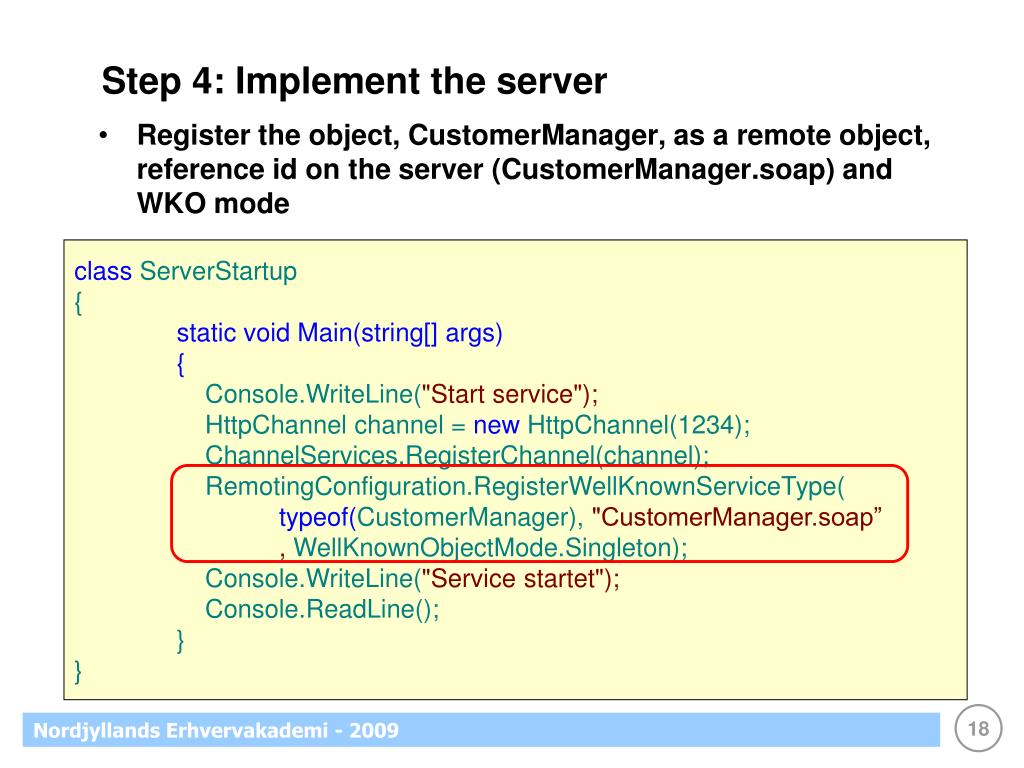1024x768 pixels.
Task: Click the slide number 18 circle
Action: pos(978,728)
